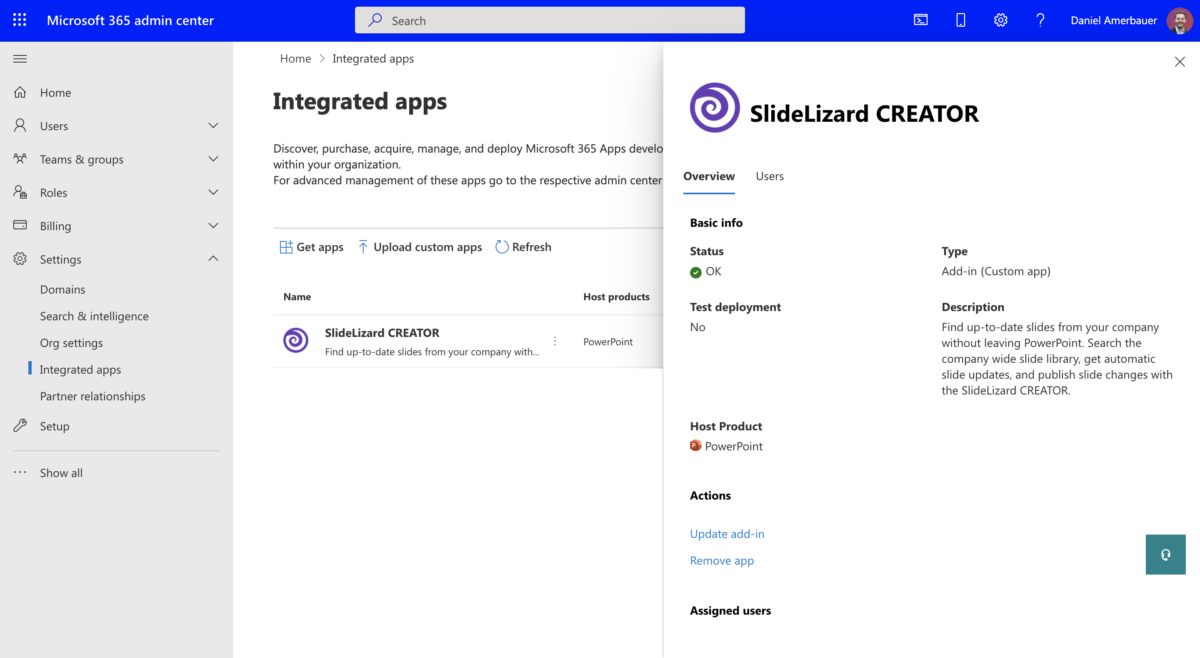The width and height of the screenshot is (1200, 658).
Task: Collapse the Settings section in the sidebar
Action: pos(212,258)
